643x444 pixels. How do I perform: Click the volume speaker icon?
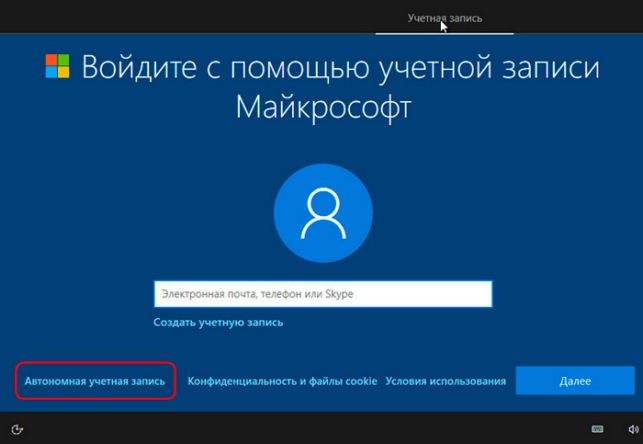(633, 429)
